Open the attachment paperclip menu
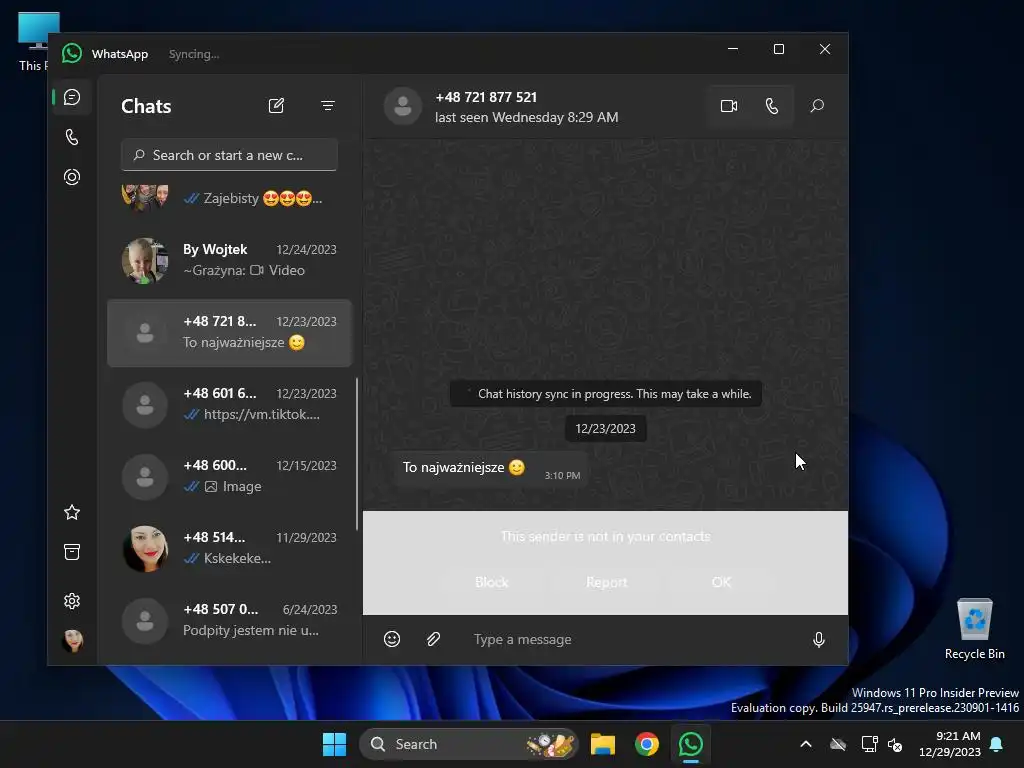 (x=434, y=639)
